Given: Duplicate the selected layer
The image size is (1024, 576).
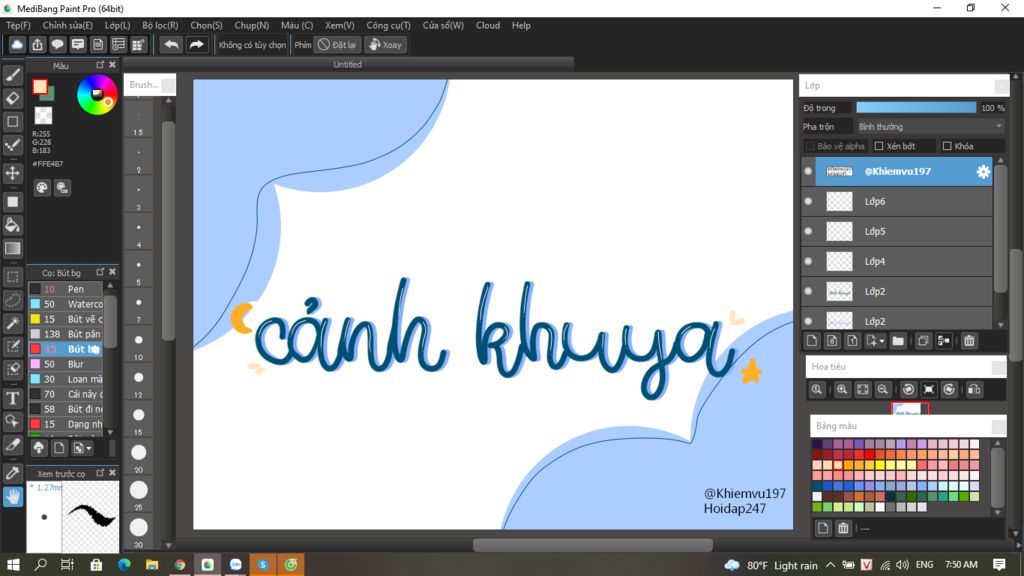Looking at the screenshot, I should point(923,340).
